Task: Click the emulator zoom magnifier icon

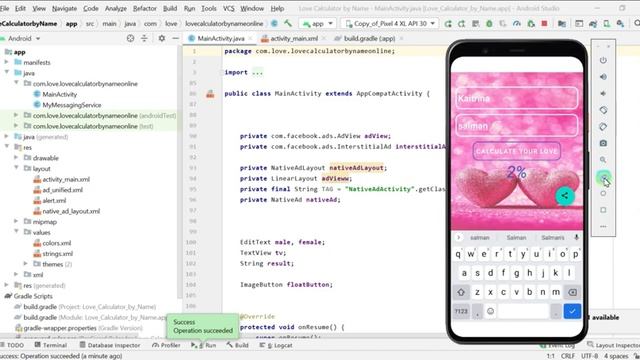Action: pyautogui.click(x=603, y=160)
